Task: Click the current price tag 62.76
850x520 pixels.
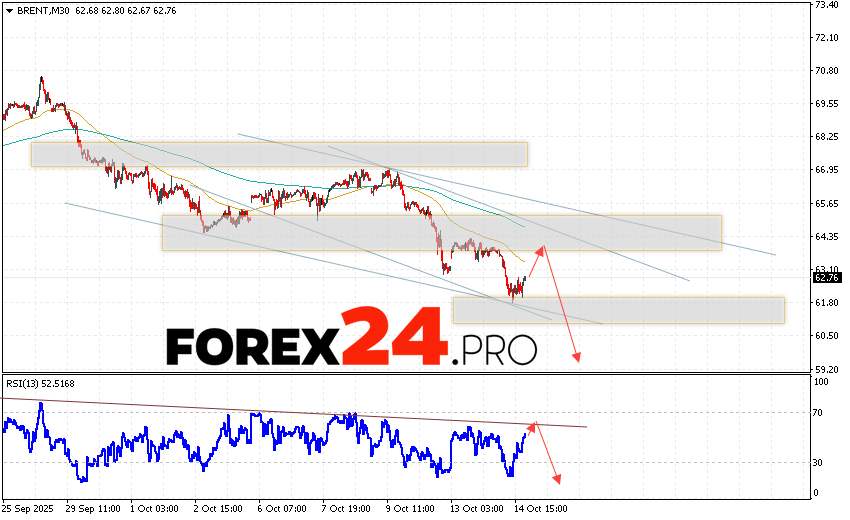Action: (827, 280)
